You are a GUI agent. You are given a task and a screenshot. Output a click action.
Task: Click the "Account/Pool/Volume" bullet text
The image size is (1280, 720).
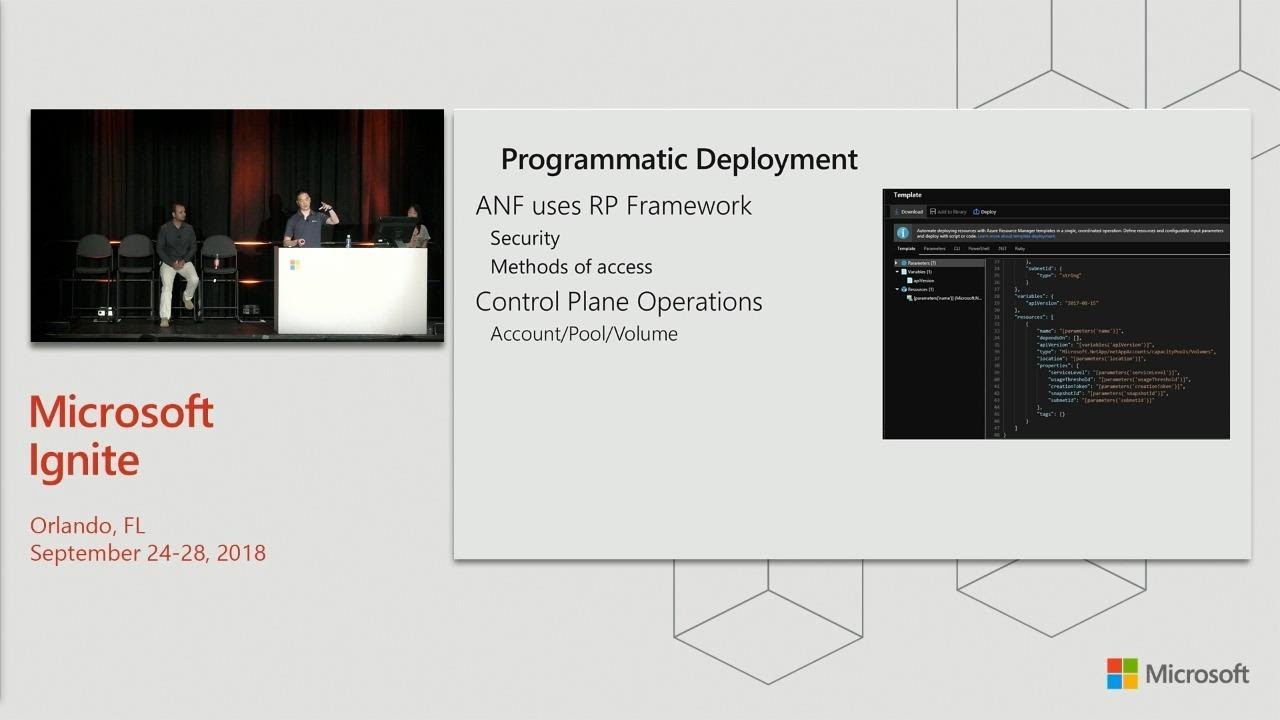pyautogui.click(x=584, y=334)
